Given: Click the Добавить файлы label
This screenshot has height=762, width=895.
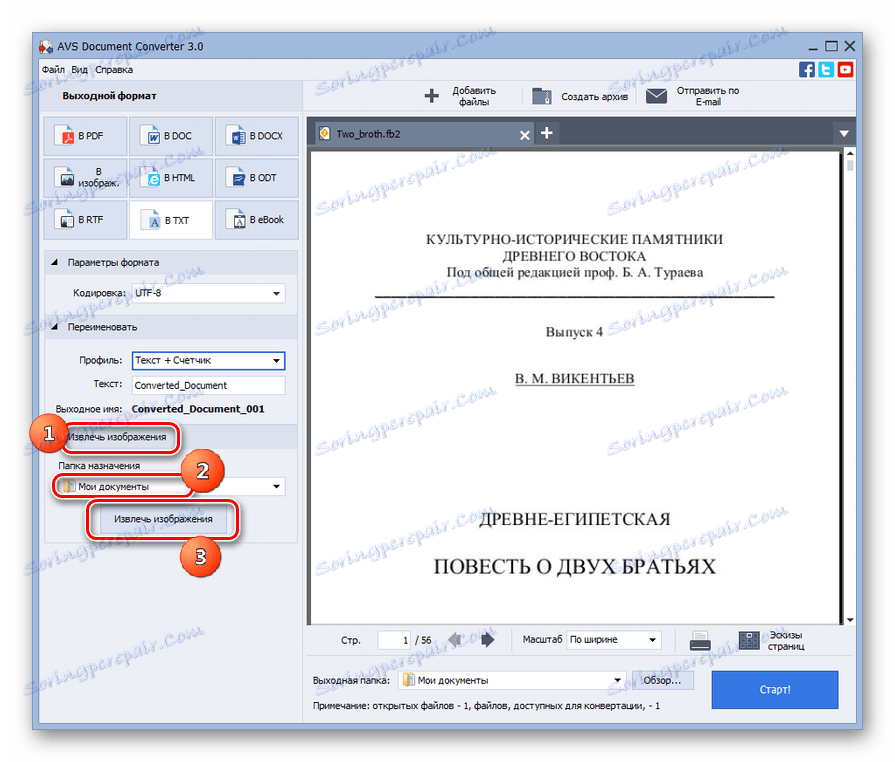Looking at the screenshot, I should coord(474,96).
